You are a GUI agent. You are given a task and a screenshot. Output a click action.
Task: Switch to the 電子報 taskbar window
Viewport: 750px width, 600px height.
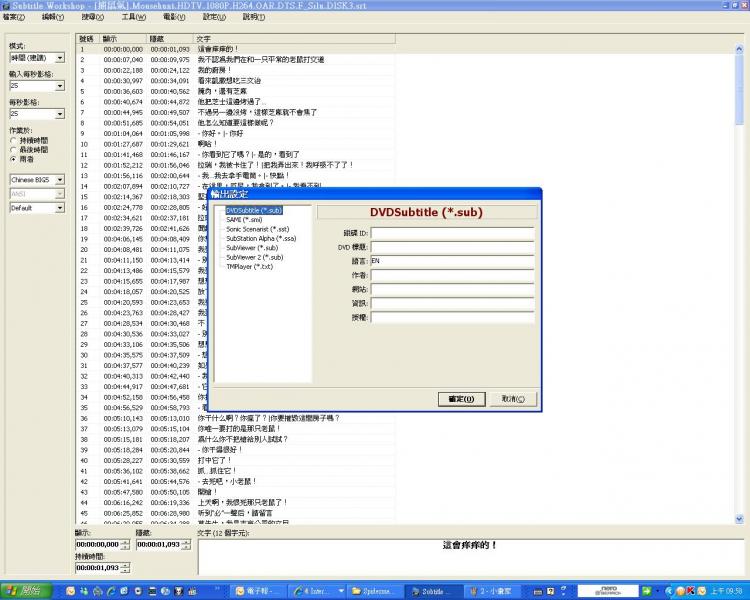point(260,591)
